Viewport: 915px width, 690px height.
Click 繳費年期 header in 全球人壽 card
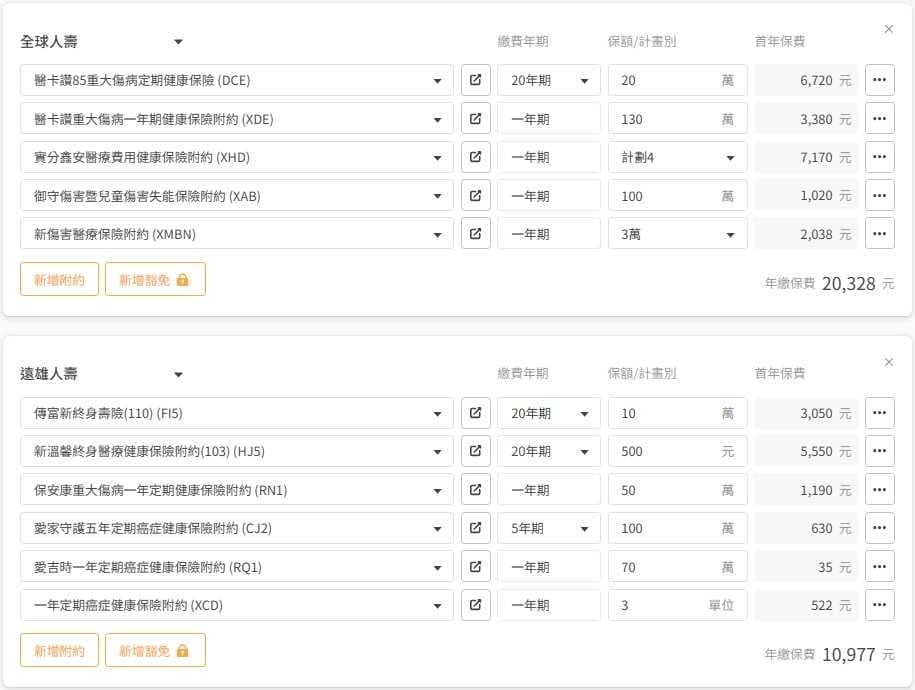point(523,41)
